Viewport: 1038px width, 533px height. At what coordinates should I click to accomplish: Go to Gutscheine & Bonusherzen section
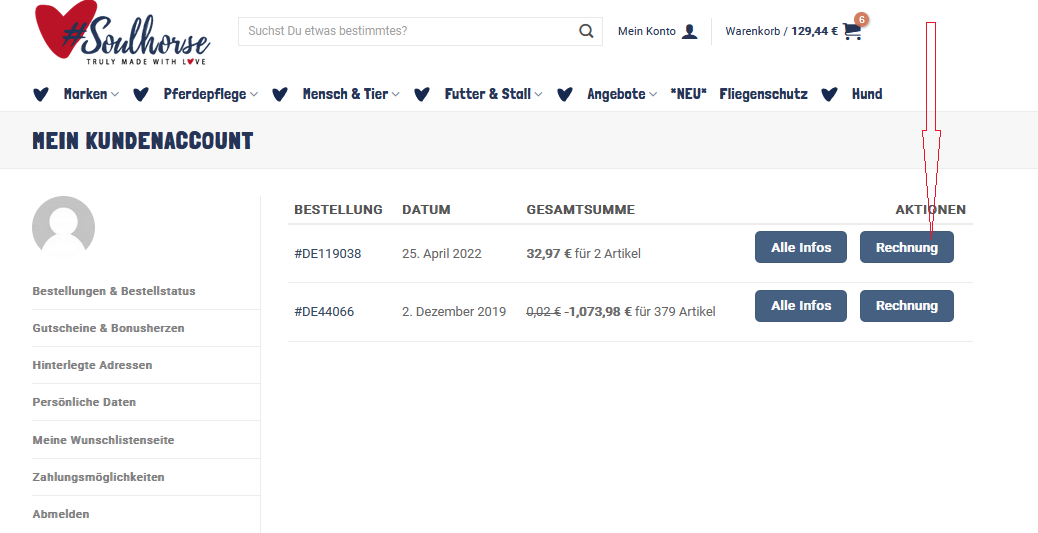coord(109,328)
